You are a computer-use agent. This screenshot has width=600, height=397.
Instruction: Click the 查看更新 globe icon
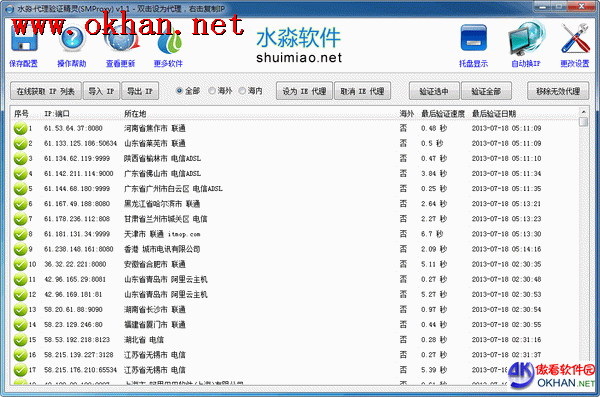pyautogui.click(x=120, y=39)
